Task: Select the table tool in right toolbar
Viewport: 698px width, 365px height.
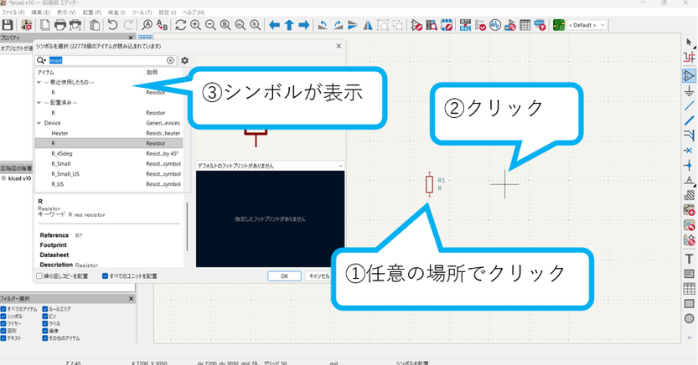Action: (689, 288)
